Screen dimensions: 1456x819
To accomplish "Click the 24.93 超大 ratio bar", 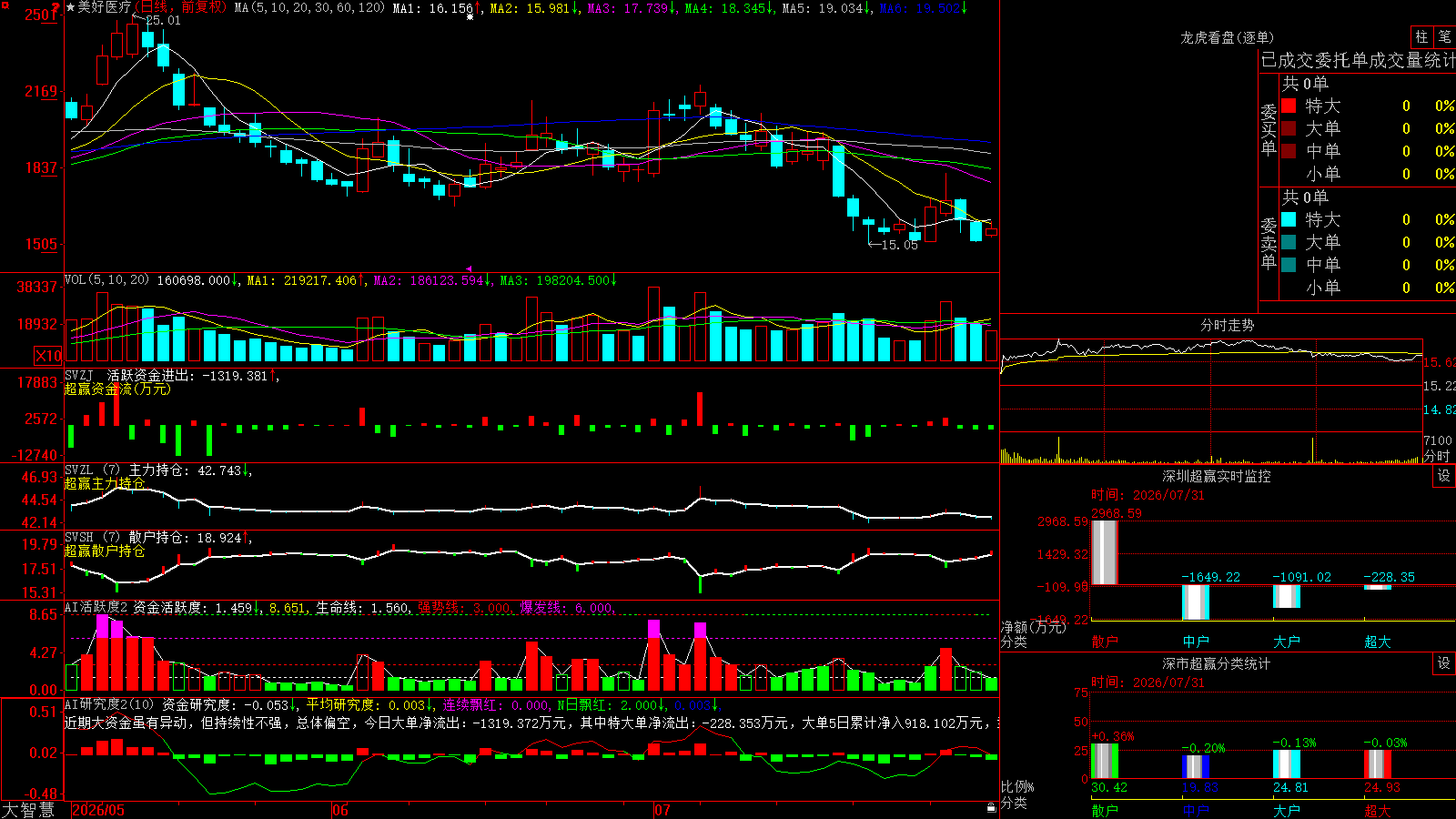I will [1378, 763].
